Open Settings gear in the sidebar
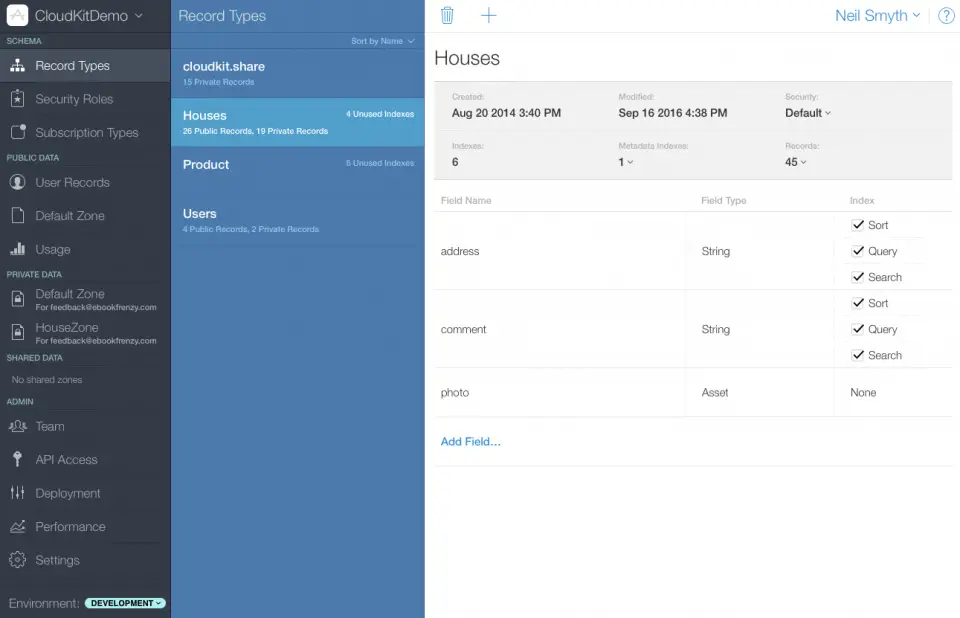 [x=17, y=560]
